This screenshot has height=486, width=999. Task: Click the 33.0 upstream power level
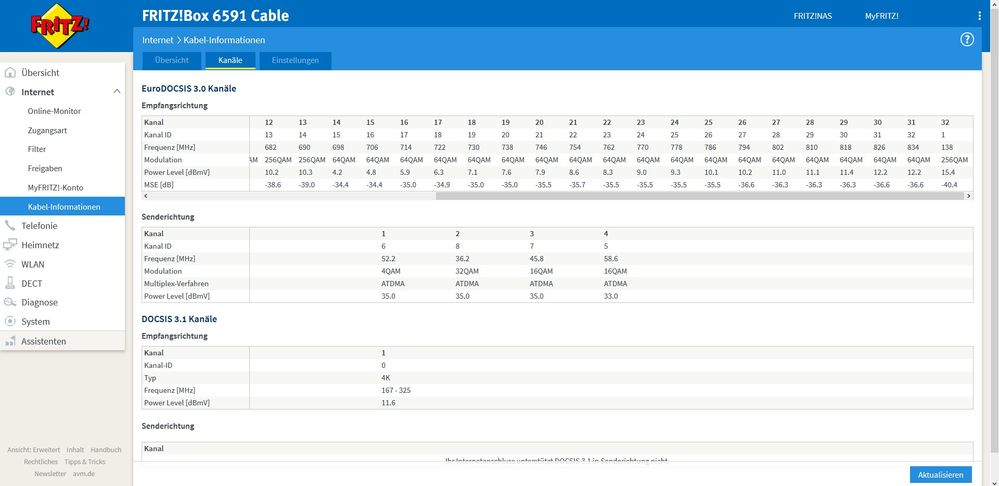coord(611,296)
